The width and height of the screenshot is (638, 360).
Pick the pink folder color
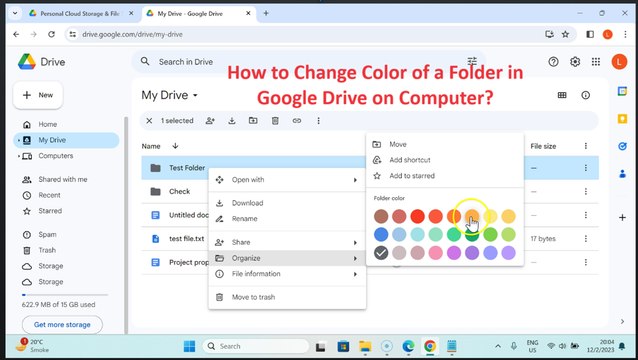click(435, 253)
